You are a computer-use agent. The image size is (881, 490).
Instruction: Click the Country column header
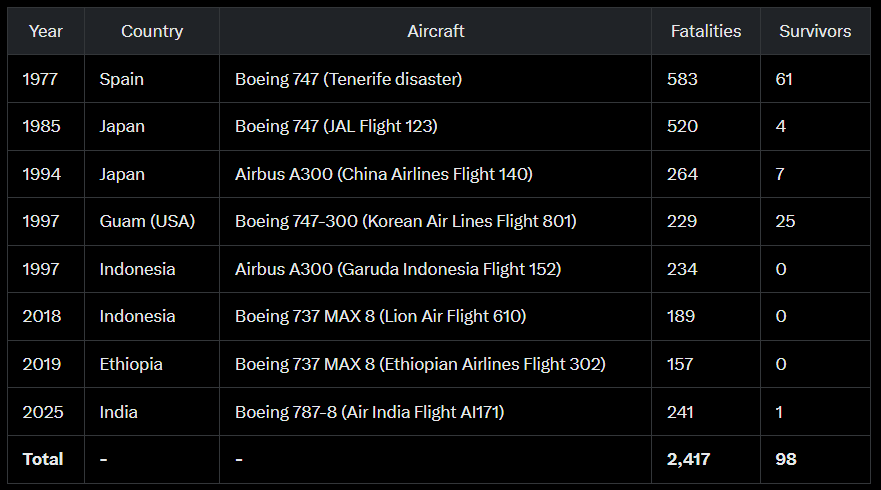tap(152, 31)
